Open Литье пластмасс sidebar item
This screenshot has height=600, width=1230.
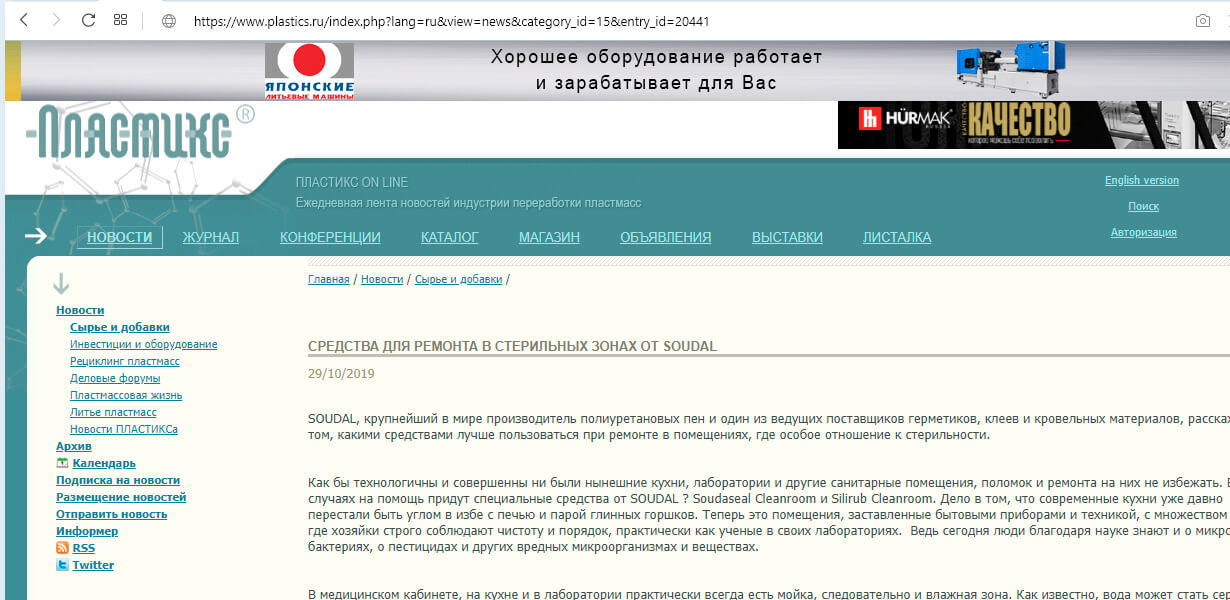[x=113, y=412]
